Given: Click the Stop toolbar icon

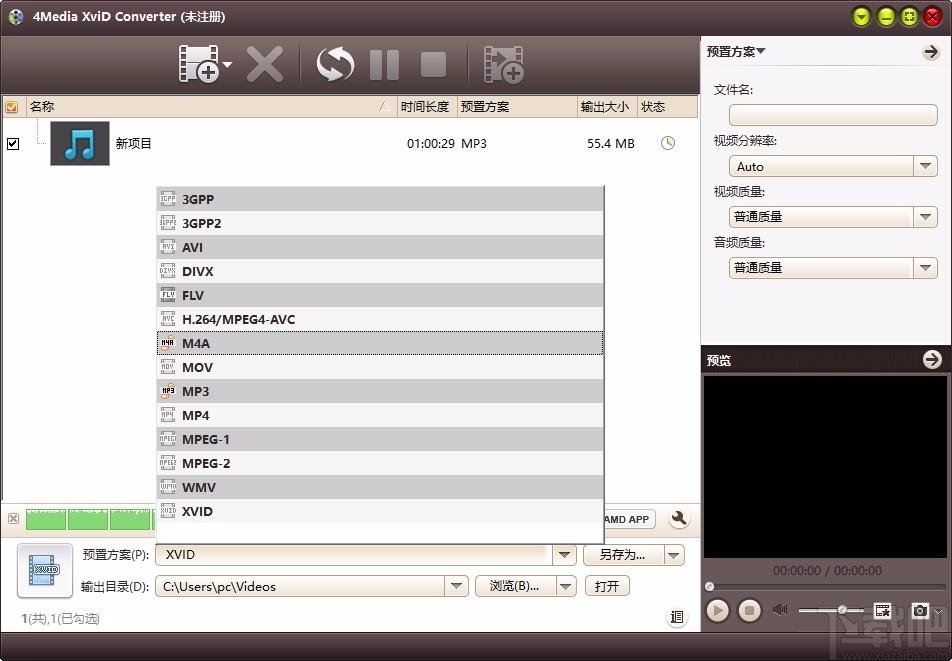Looking at the screenshot, I should pos(434,64).
